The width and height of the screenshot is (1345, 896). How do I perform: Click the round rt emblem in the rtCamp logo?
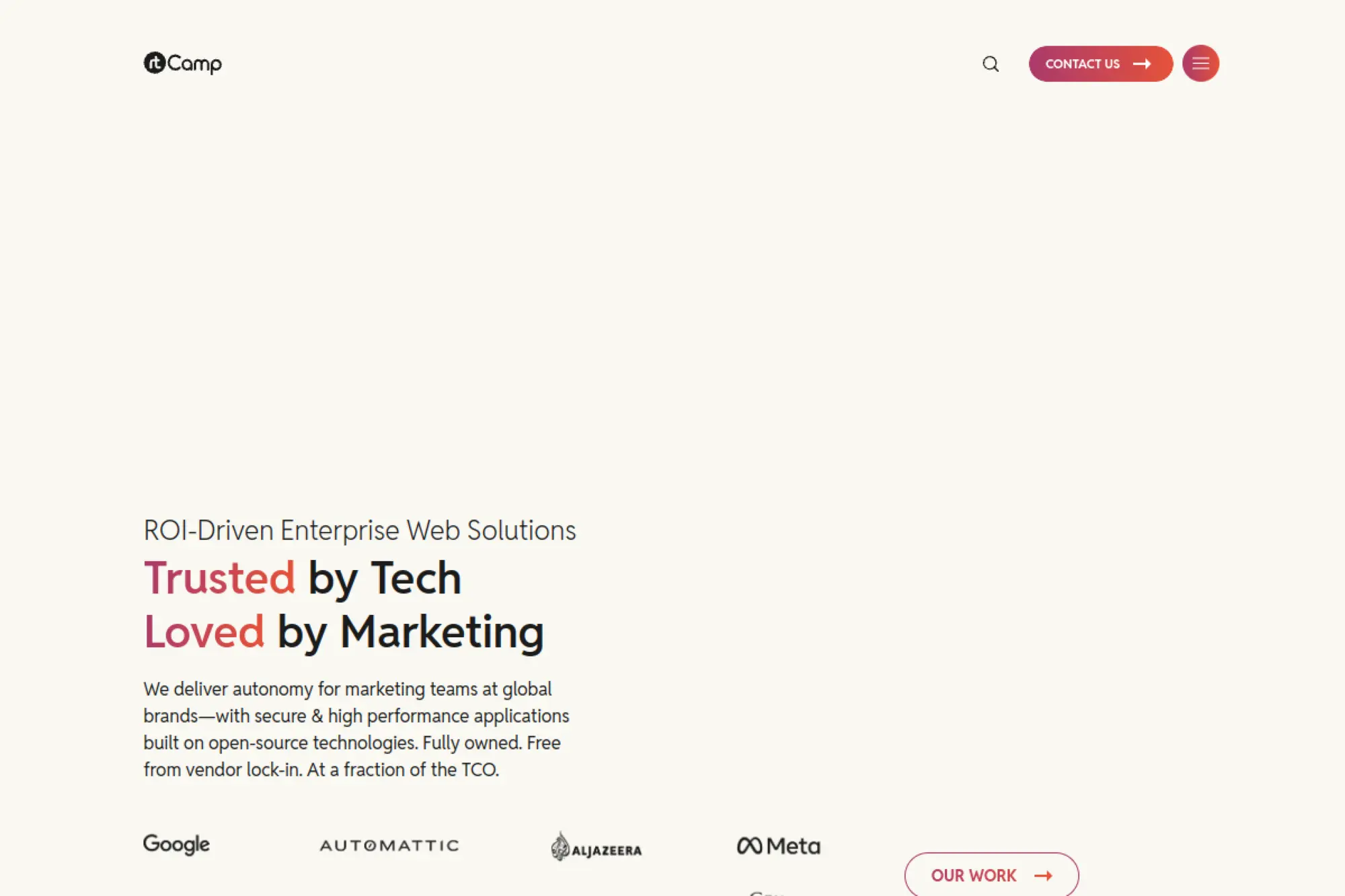(155, 63)
